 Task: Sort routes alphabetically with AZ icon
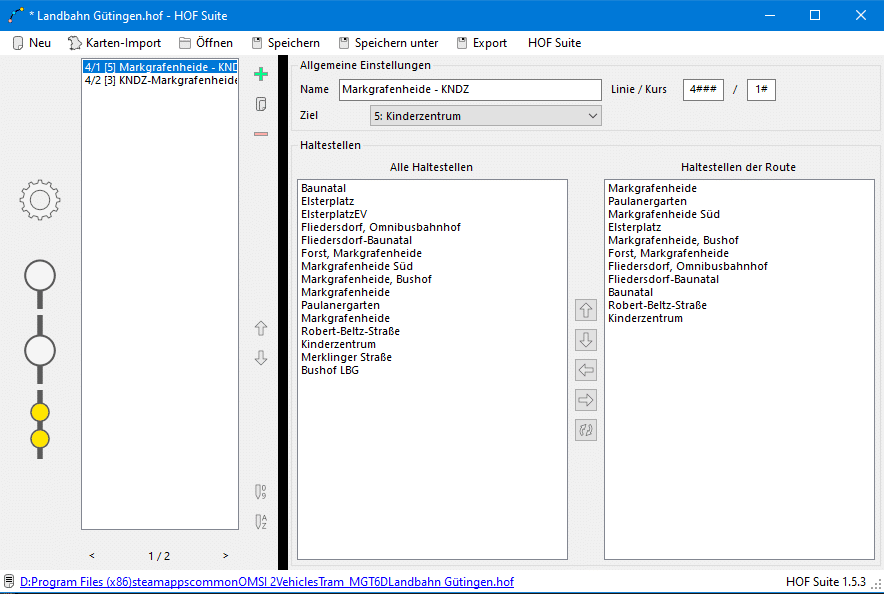click(x=261, y=521)
